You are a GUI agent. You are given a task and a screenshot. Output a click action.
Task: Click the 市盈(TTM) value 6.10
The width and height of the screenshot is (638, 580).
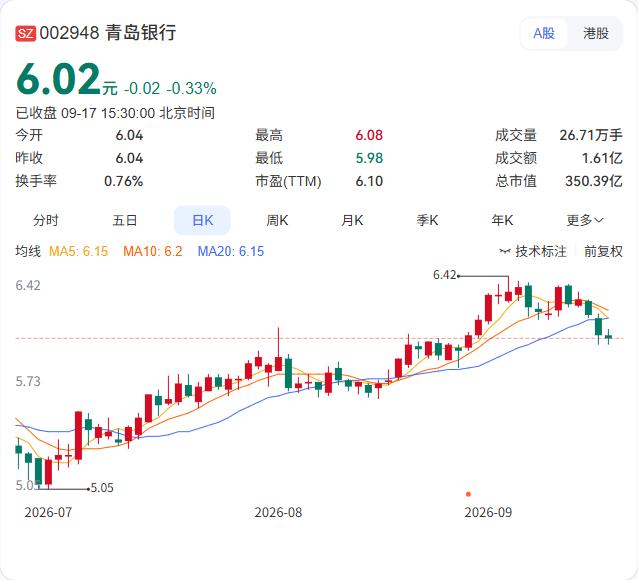click(x=369, y=181)
